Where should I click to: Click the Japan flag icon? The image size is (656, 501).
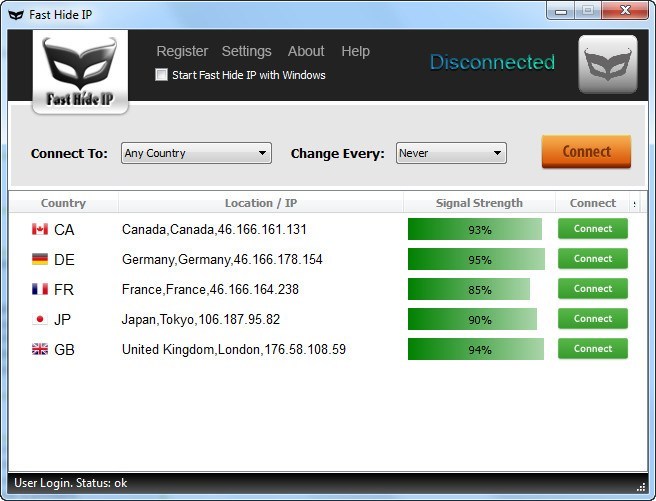click(x=40, y=319)
